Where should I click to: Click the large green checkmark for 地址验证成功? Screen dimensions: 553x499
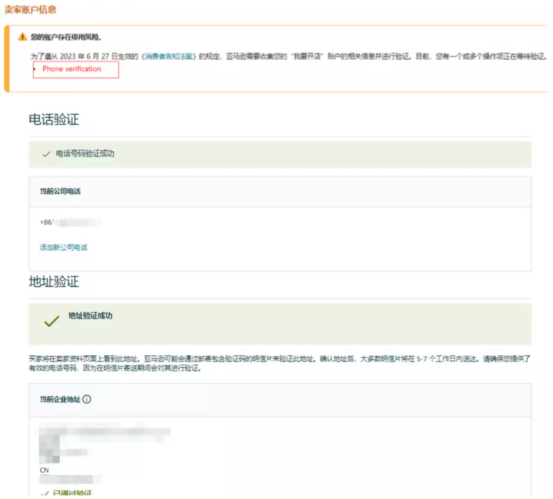coord(51,321)
